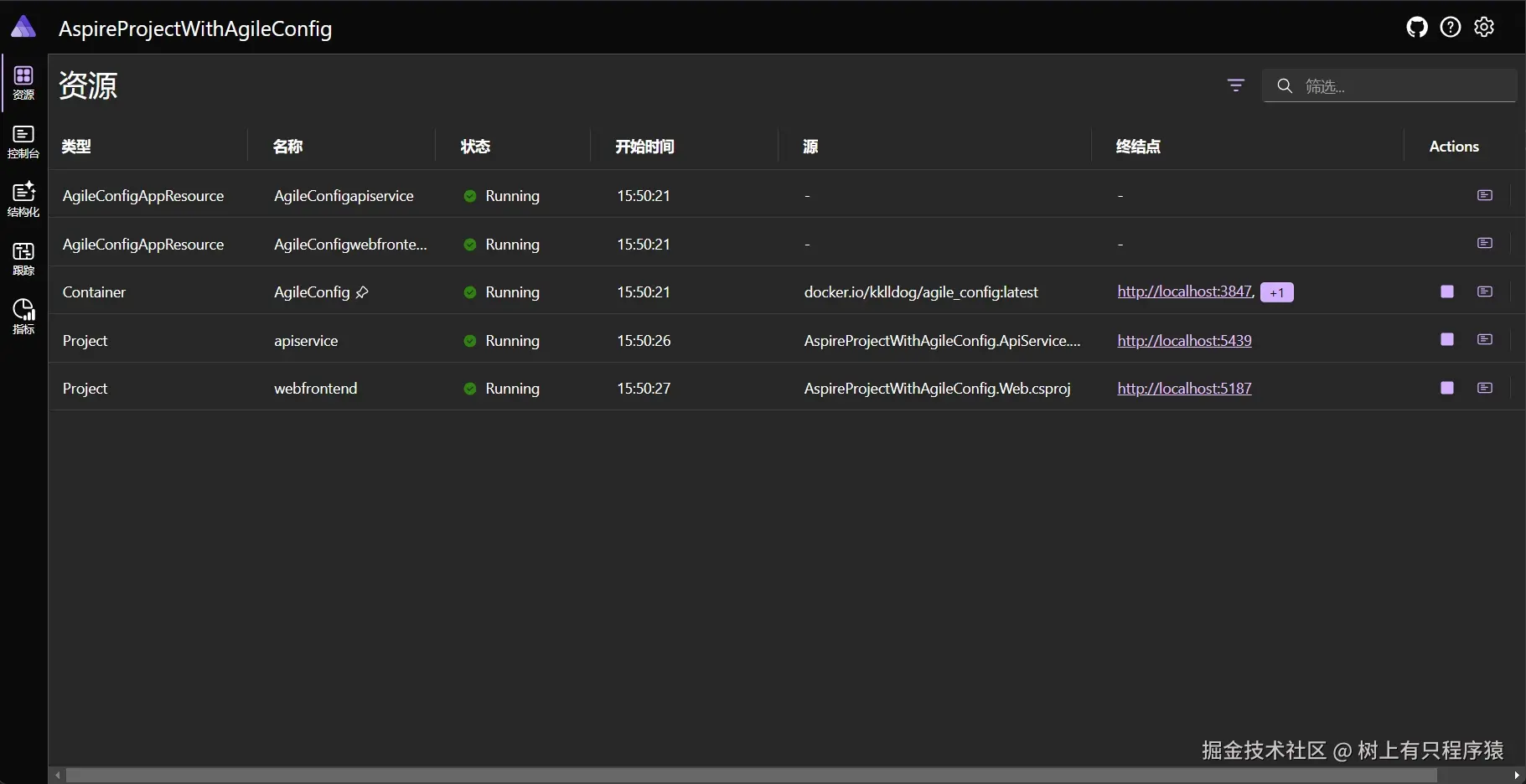Click AspireProjectWithAgileConfig.Web.csproj source text
1526x784 pixels.
(937, 389)
